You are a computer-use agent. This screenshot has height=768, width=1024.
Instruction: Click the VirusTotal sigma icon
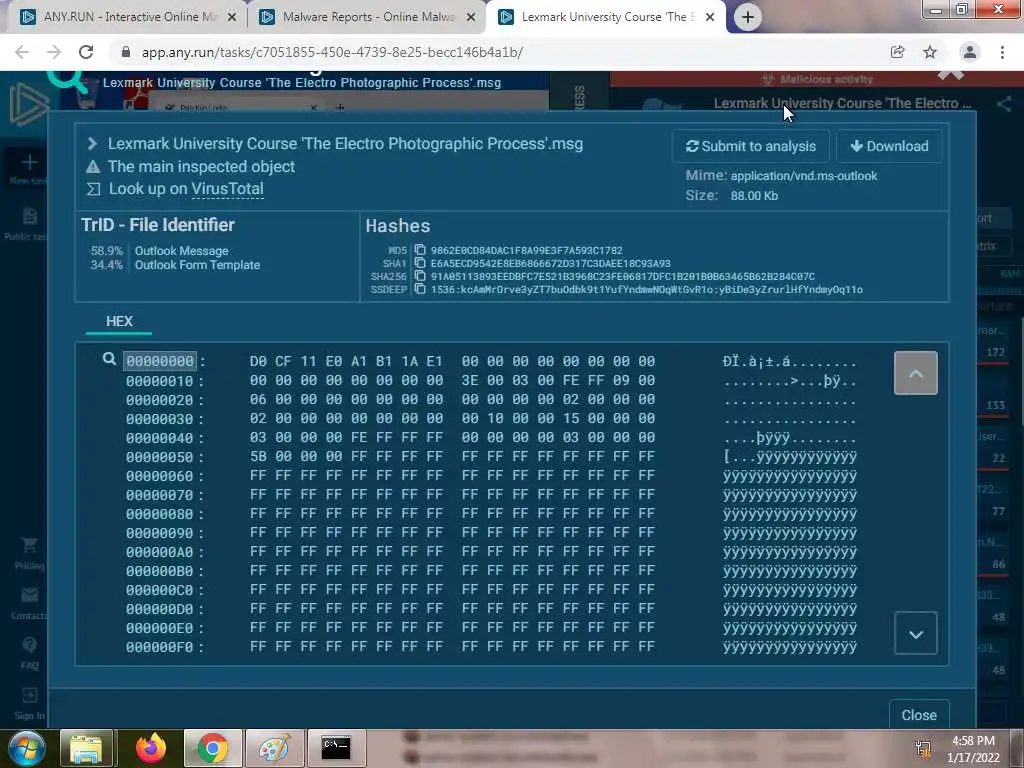93,189
